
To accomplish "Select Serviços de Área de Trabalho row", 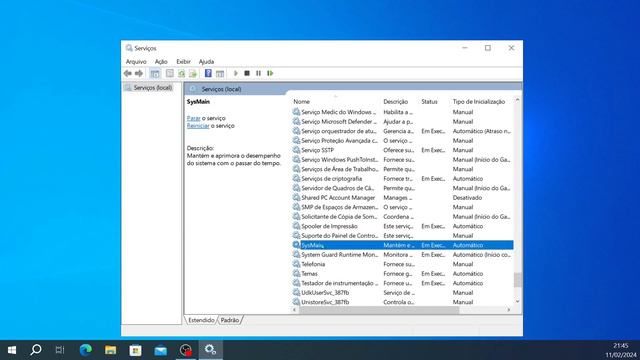I will point(402,169).
